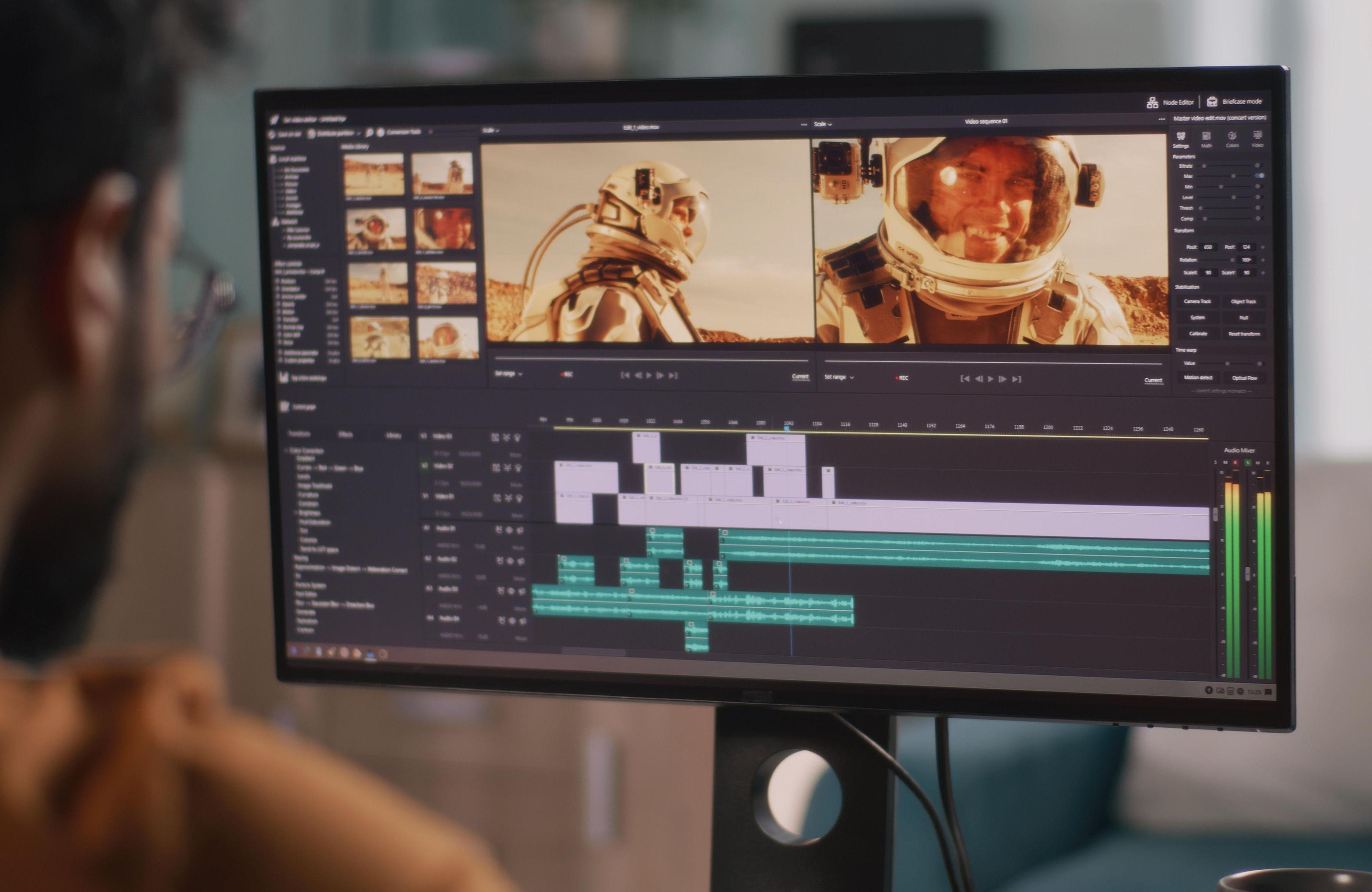Select the first media library thumbnail
The width and height of the screenshot is (1372, 892).
(x=374, y=175)
